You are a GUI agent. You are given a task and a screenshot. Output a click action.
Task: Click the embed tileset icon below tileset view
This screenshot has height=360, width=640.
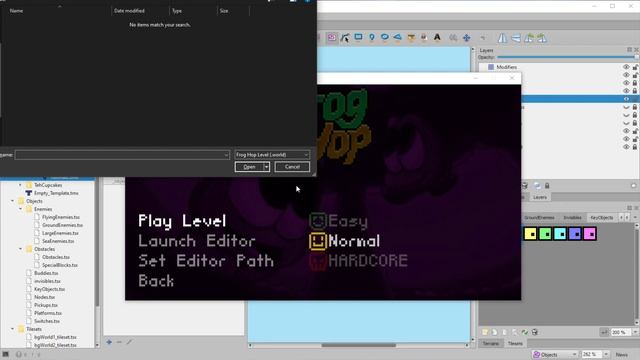[494, 332]
